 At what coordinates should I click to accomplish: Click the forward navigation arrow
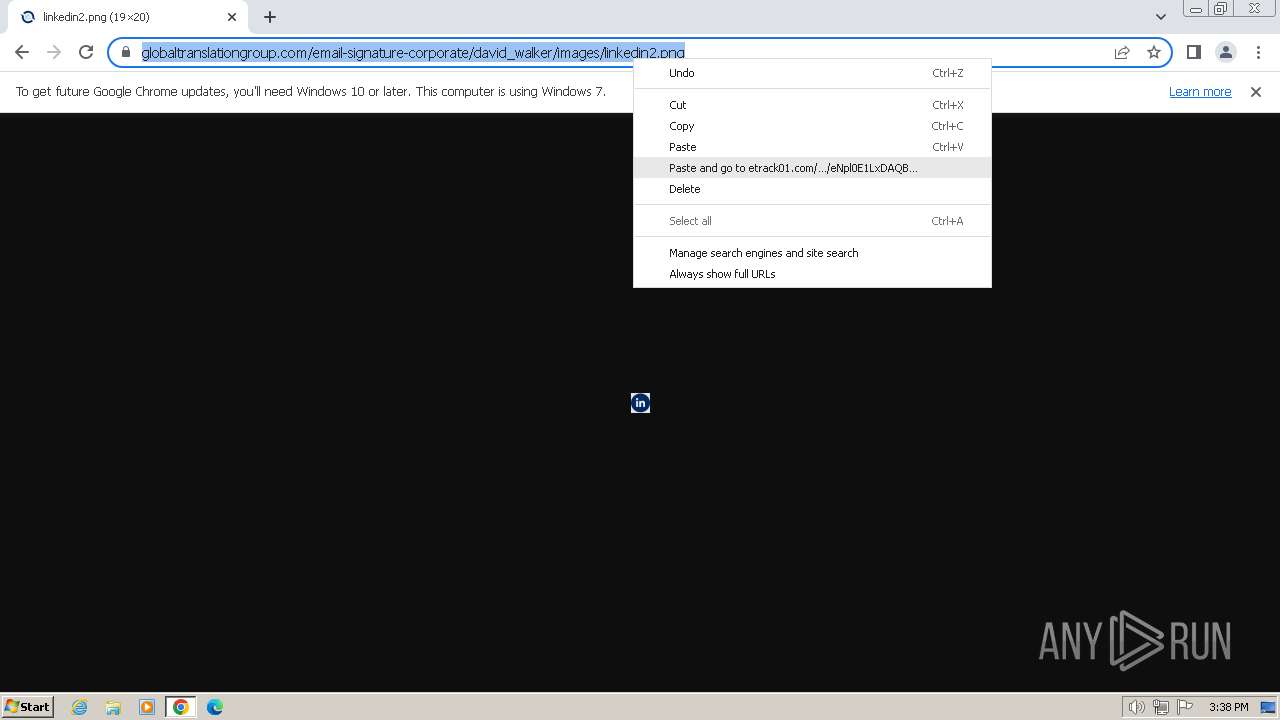pos(54,52)
